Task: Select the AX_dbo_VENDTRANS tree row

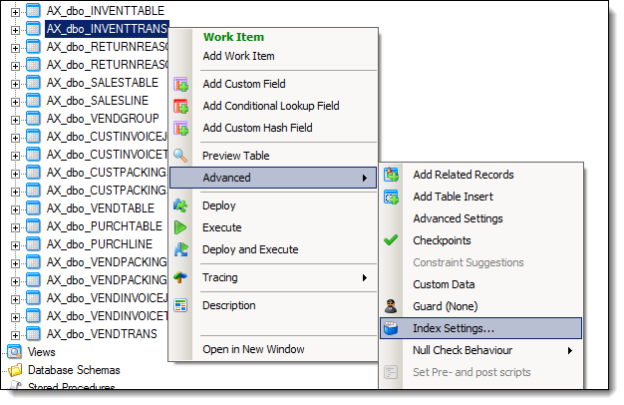Action: coord(102,333)
